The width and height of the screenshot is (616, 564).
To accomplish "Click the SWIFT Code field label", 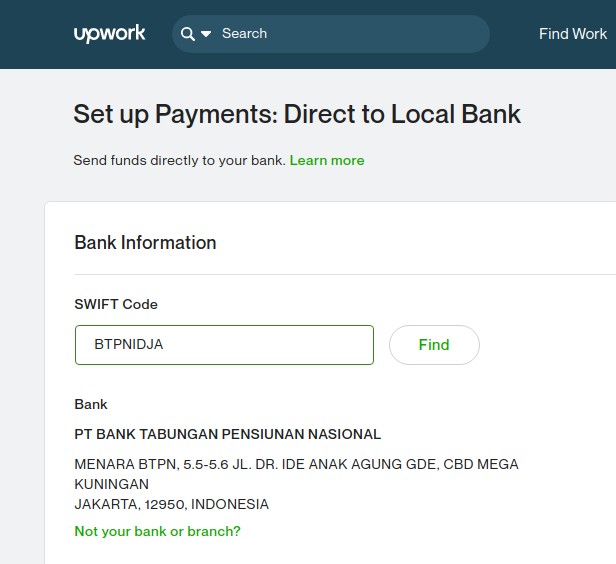I will click(x=116, y=304).
